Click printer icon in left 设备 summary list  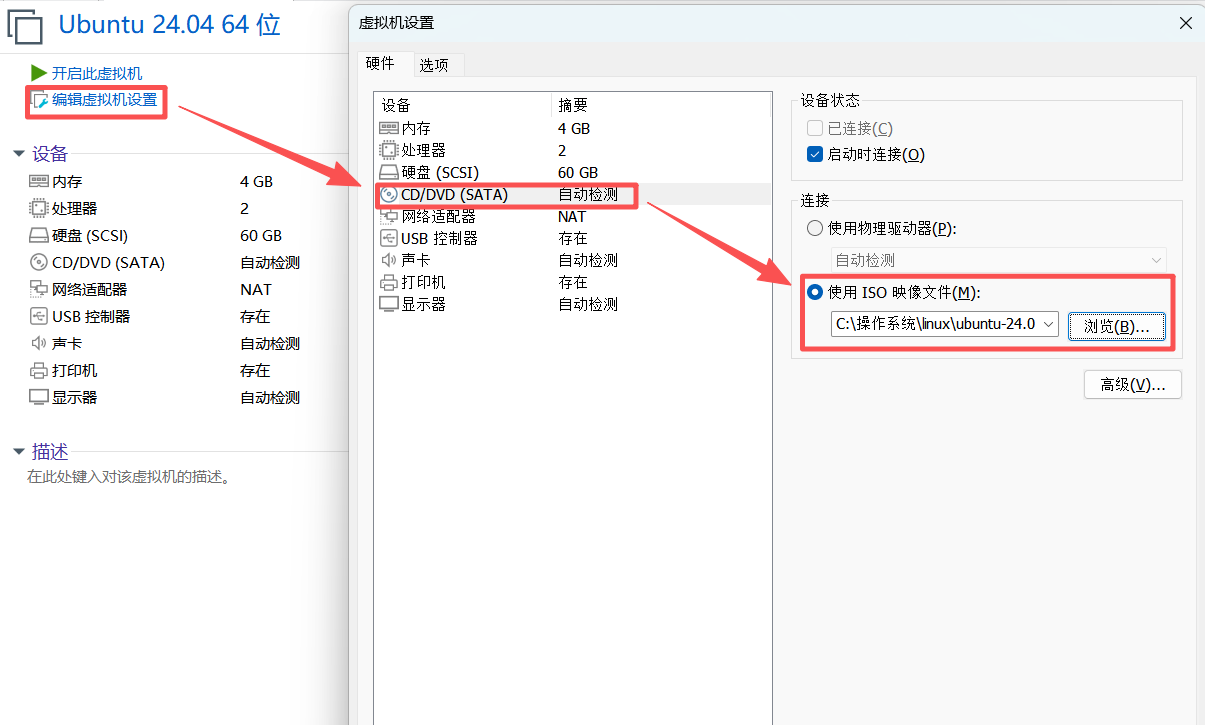click(39, 371)
